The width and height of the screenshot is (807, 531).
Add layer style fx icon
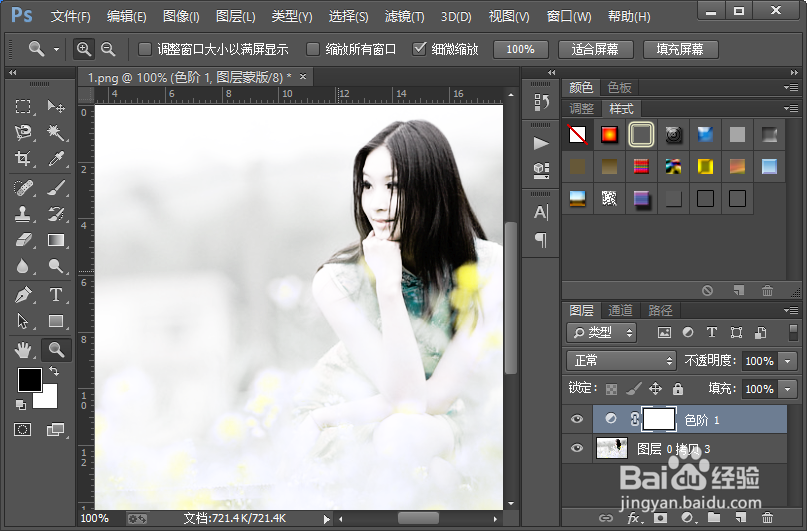[x=634, y=518]
